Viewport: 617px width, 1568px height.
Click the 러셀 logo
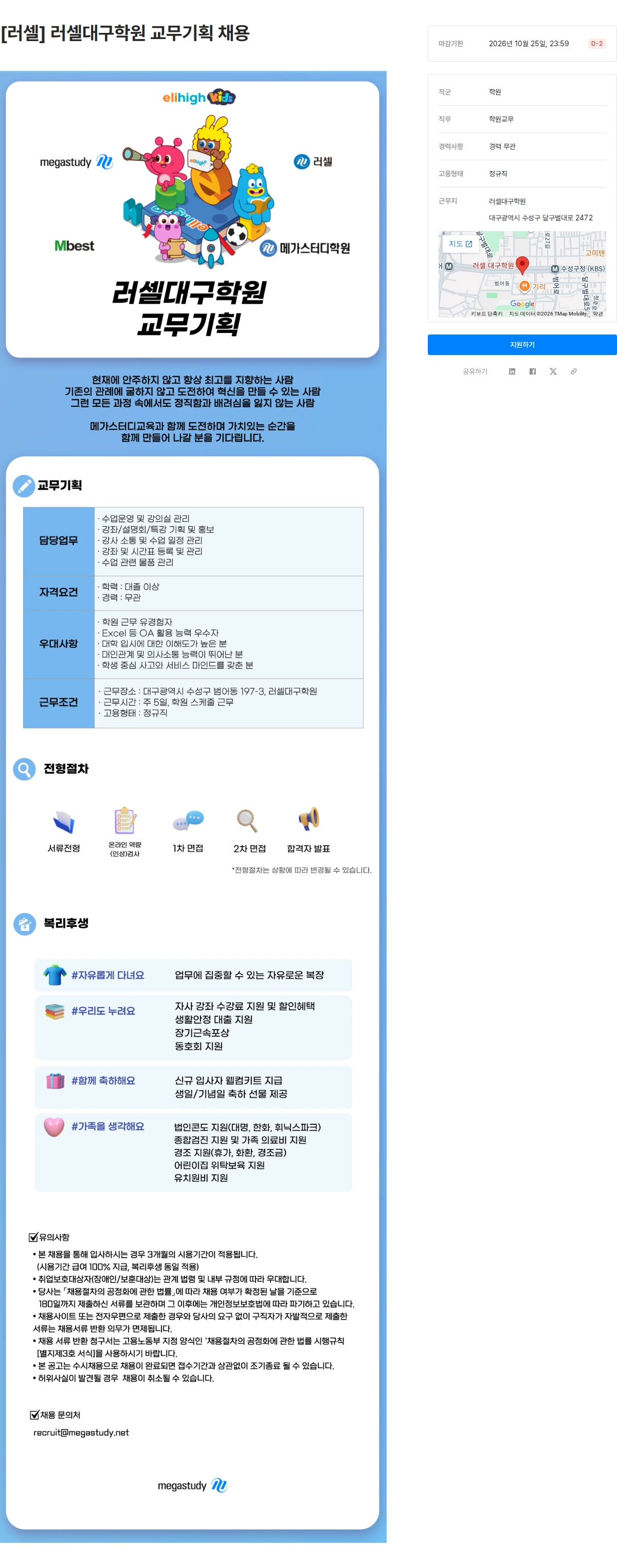[313, 162]
